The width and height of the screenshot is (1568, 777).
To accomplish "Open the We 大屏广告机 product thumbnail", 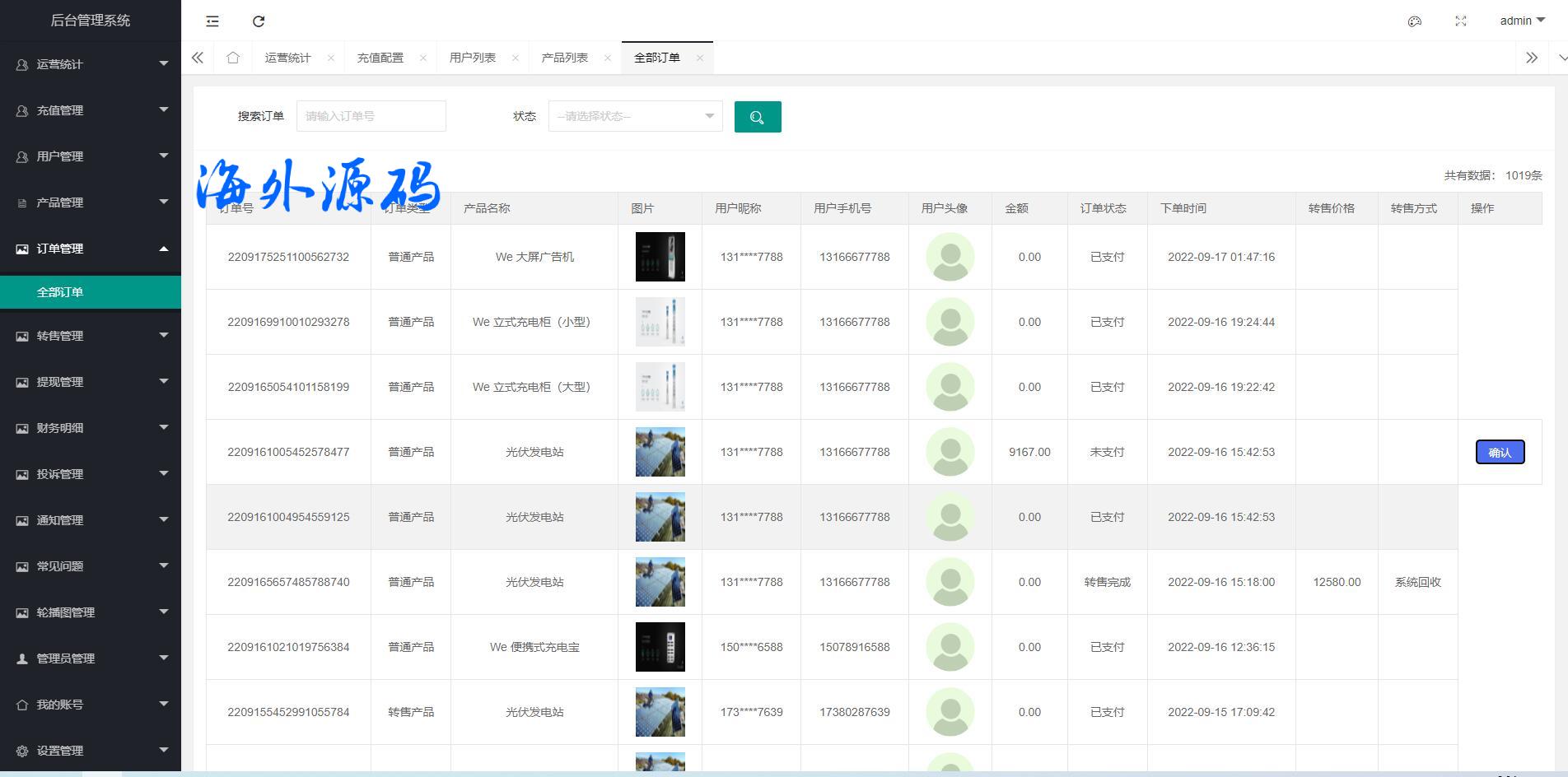I will pyautogui.click(x=660, y=257).
